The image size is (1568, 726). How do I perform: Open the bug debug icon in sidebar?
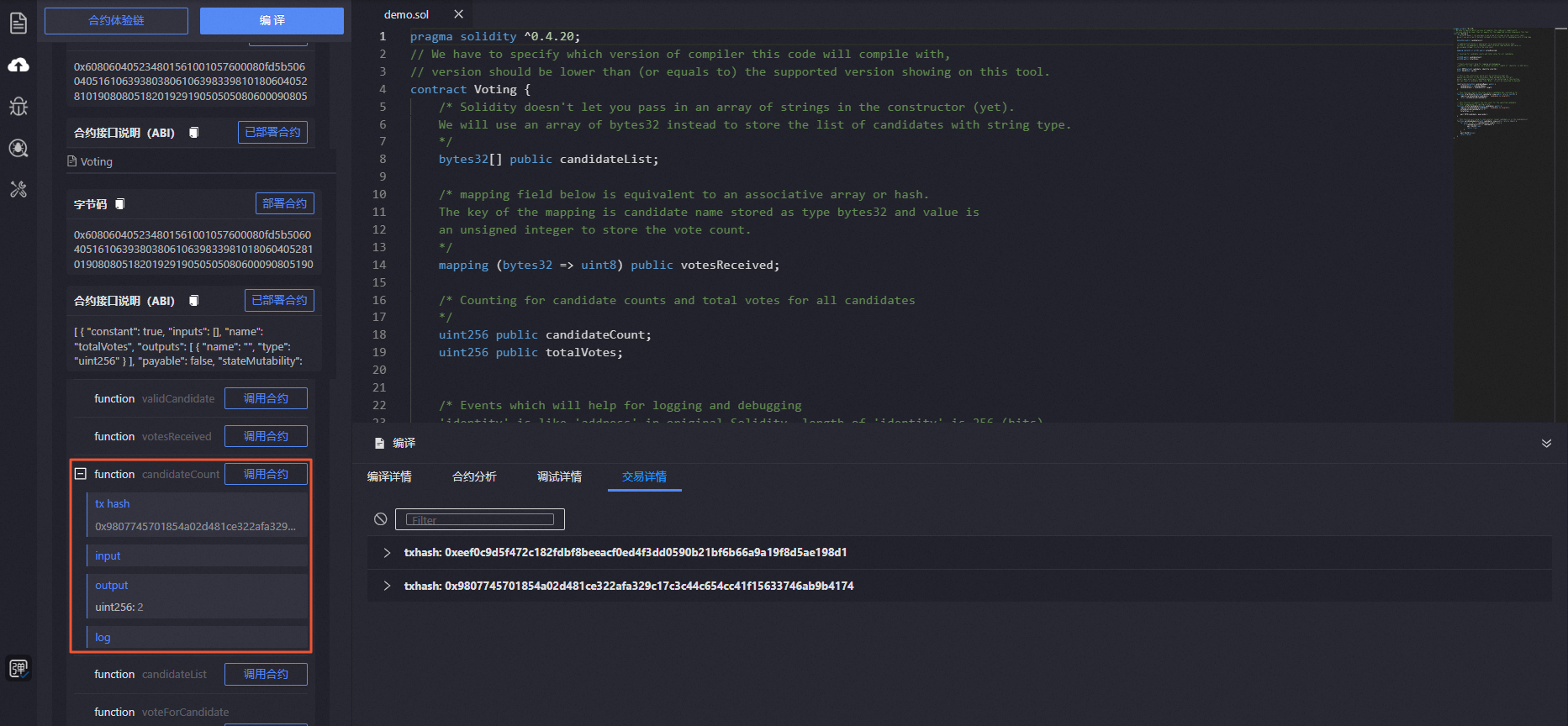point(18,106)
